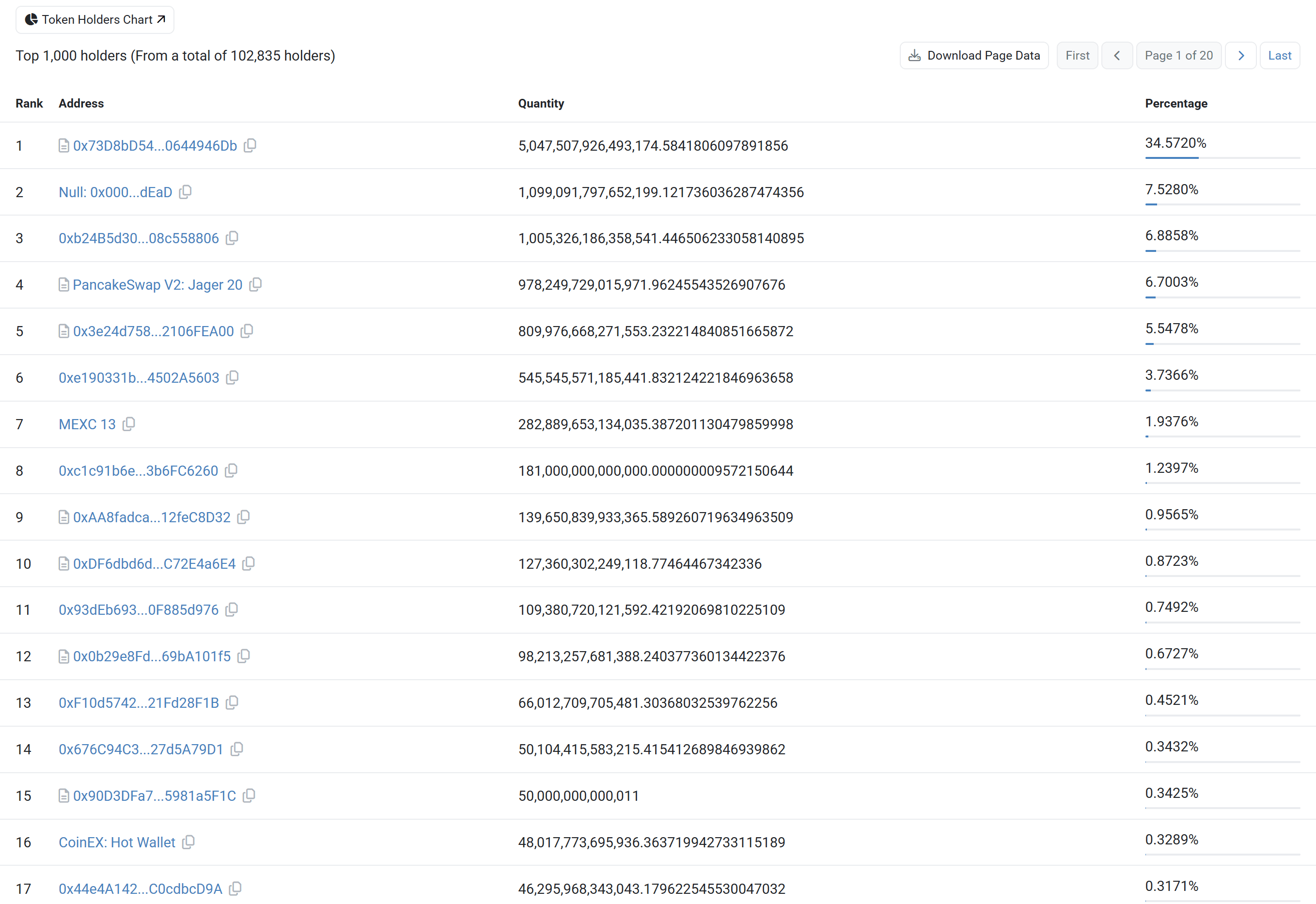
Task: Copy address 0xc1c91b6e...3b6FC6260
Action: pos(231,470)
